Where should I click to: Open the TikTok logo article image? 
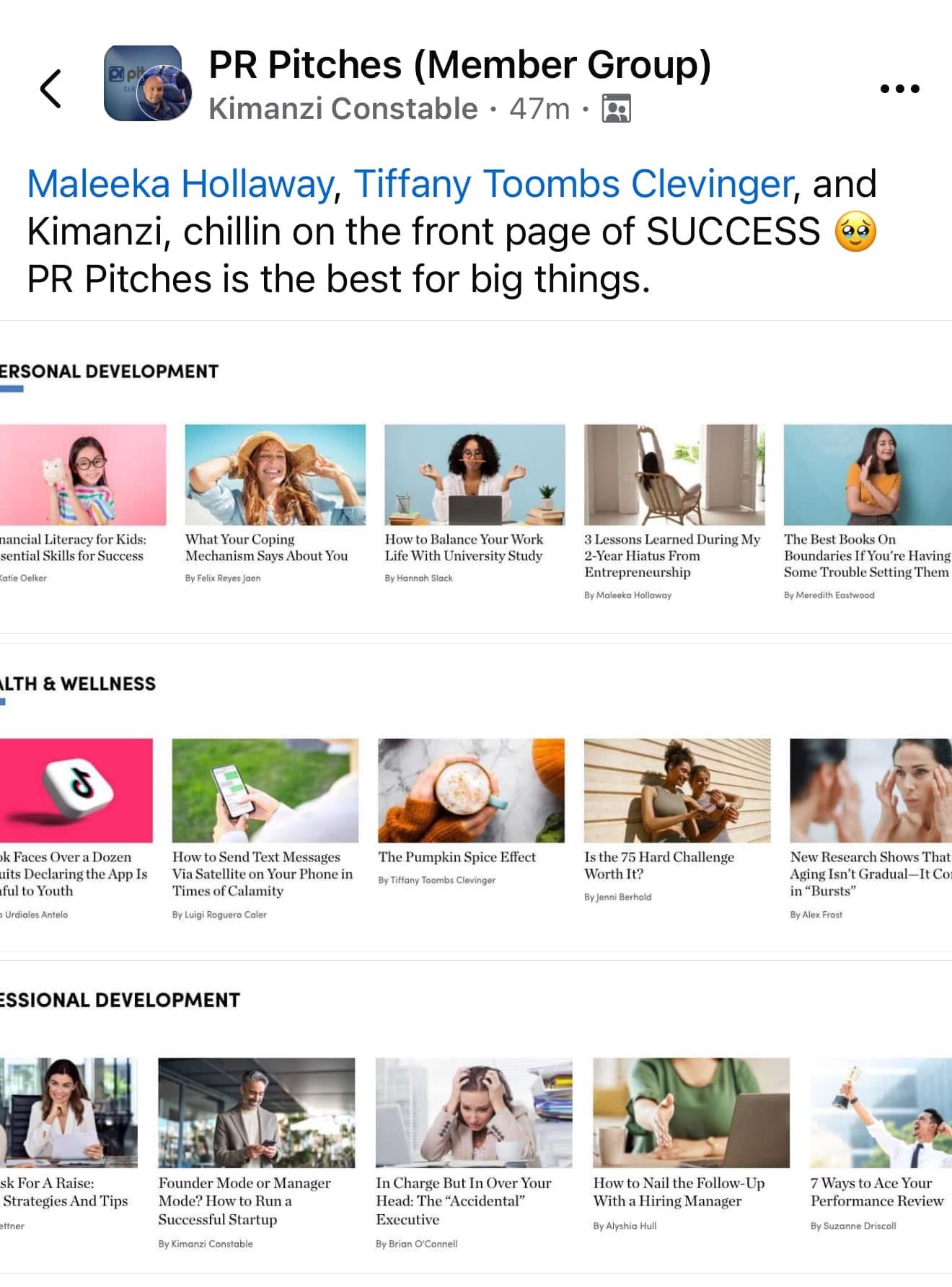coord(76,790)
